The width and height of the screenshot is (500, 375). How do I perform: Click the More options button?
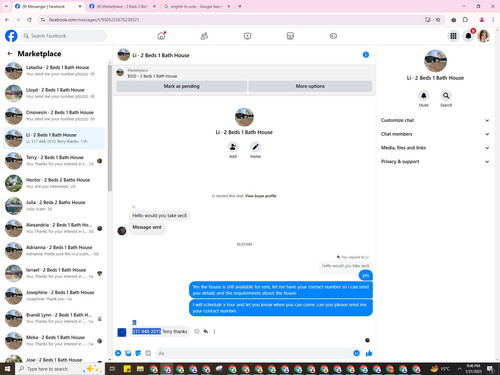click(310, 86)
